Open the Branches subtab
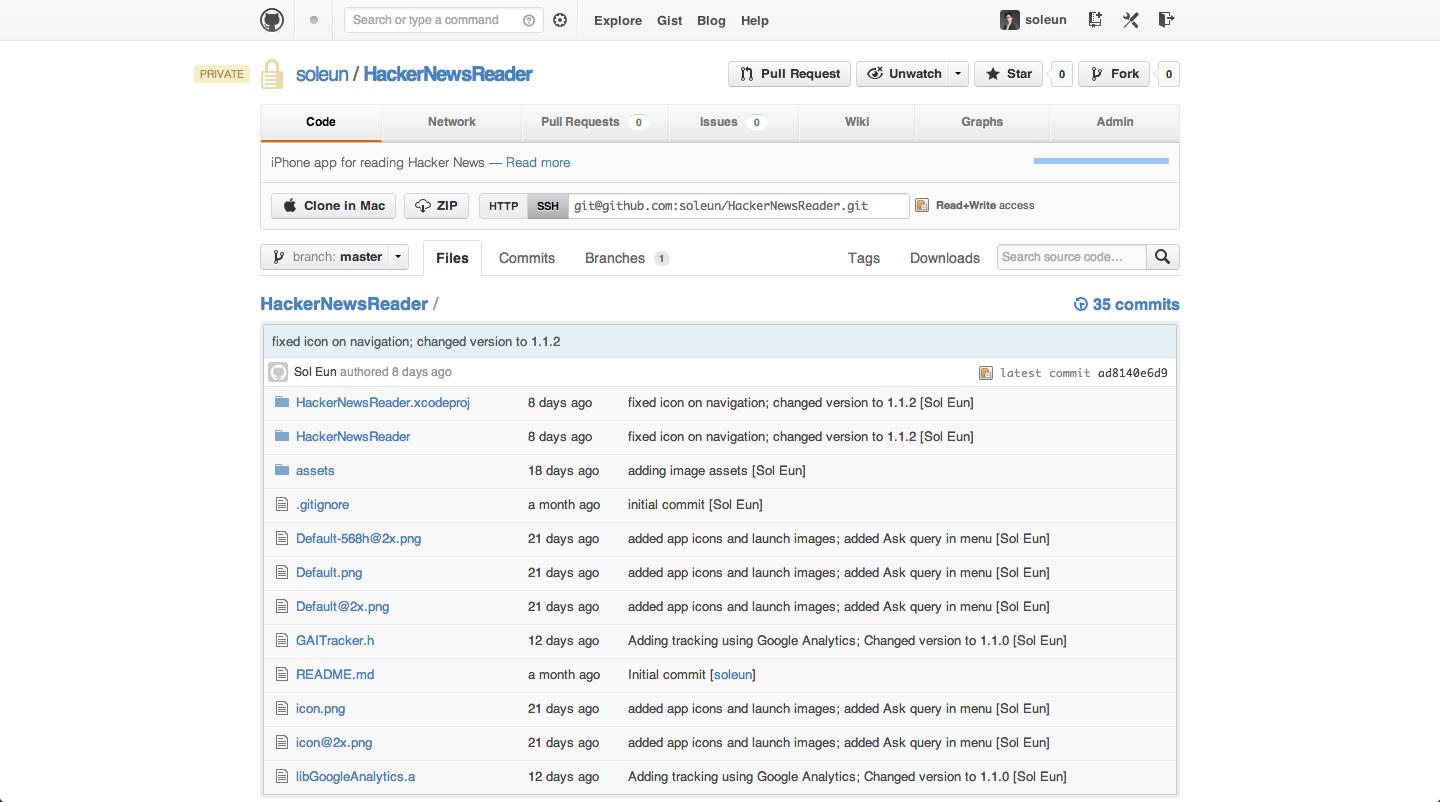The height and width of the screenshot is (802, 1440). [626, 258]
